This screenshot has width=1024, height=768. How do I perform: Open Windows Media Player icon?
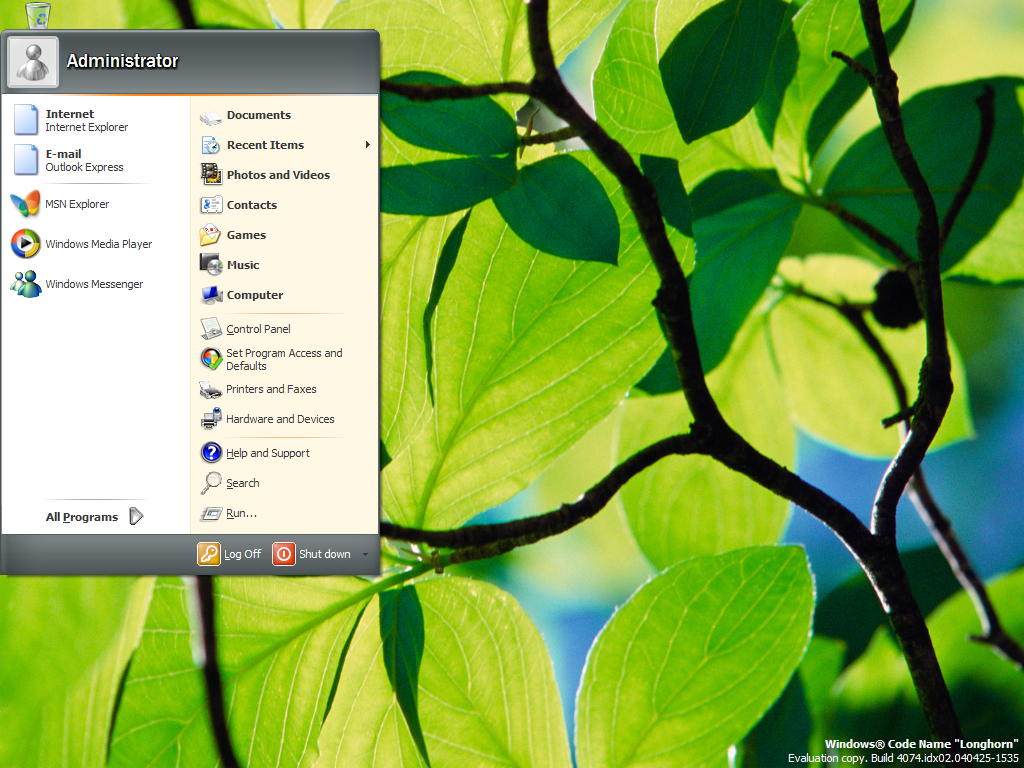pyautogui.click(x=25, y=244)
